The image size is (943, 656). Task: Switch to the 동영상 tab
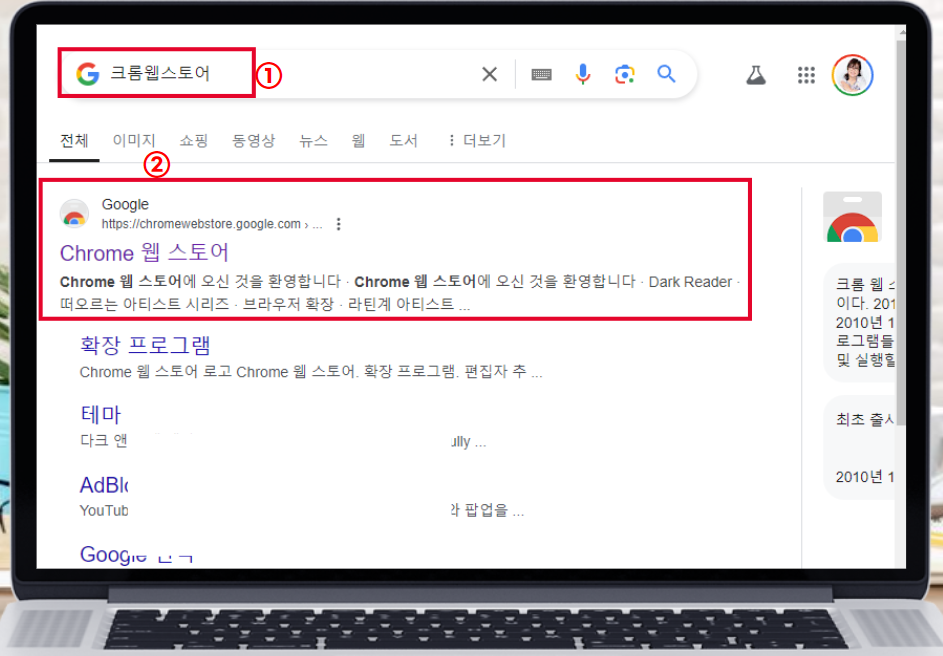(253, 141)
